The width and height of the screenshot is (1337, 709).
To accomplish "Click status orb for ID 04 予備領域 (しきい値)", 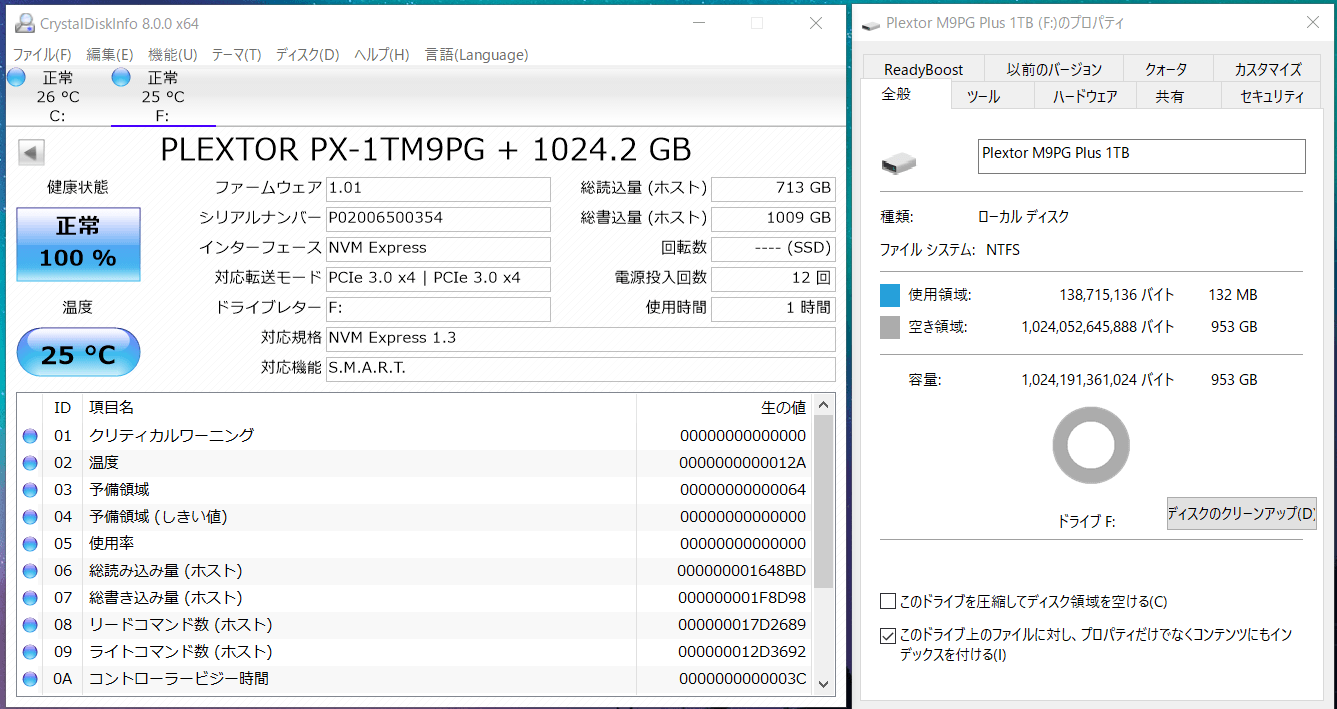I will click(x=30, y=517).
